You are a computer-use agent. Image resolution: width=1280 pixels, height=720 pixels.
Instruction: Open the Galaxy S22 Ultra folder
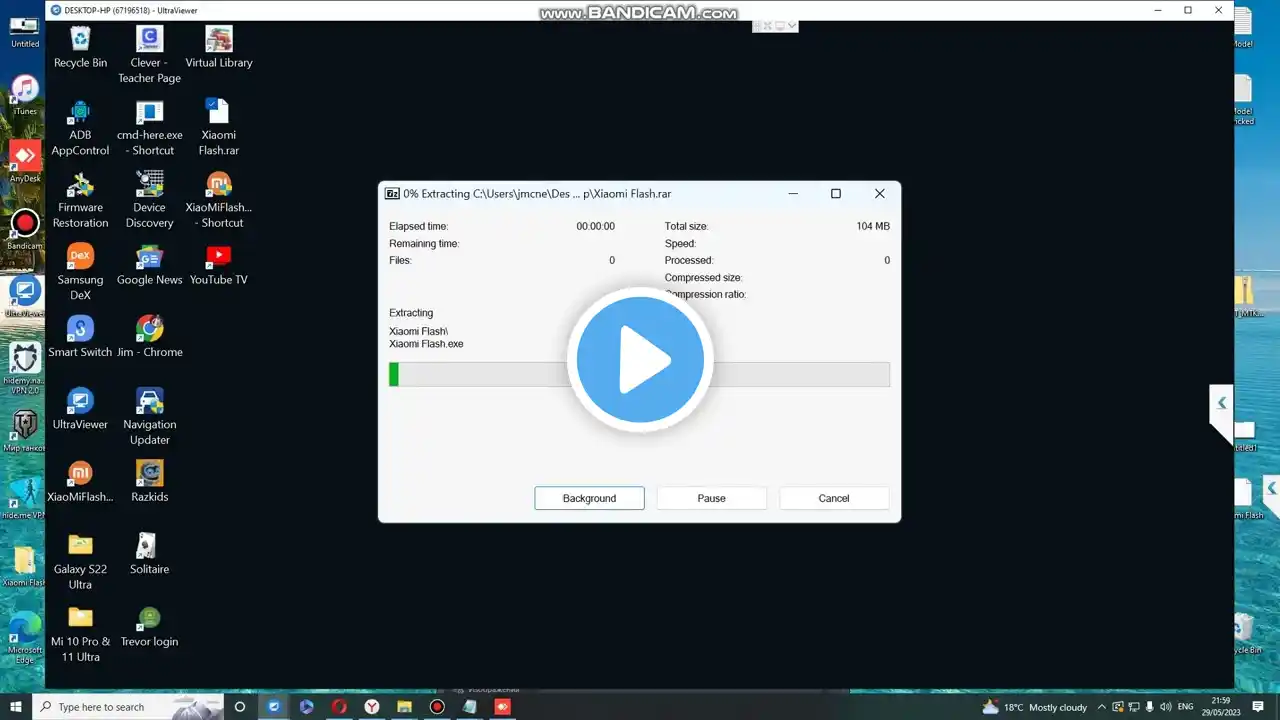[80, 562]
